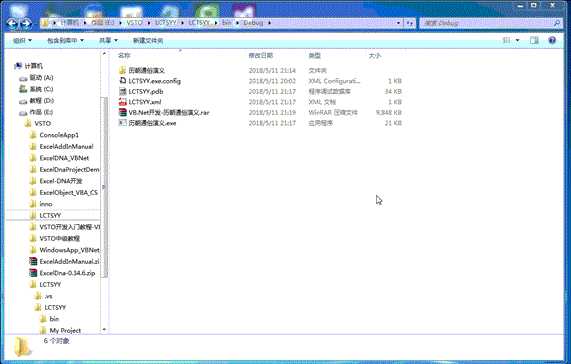Select Excel-DNA开发 folder in the tree
The height and width of the screenshot is (364, 571).
coord(61,181)
